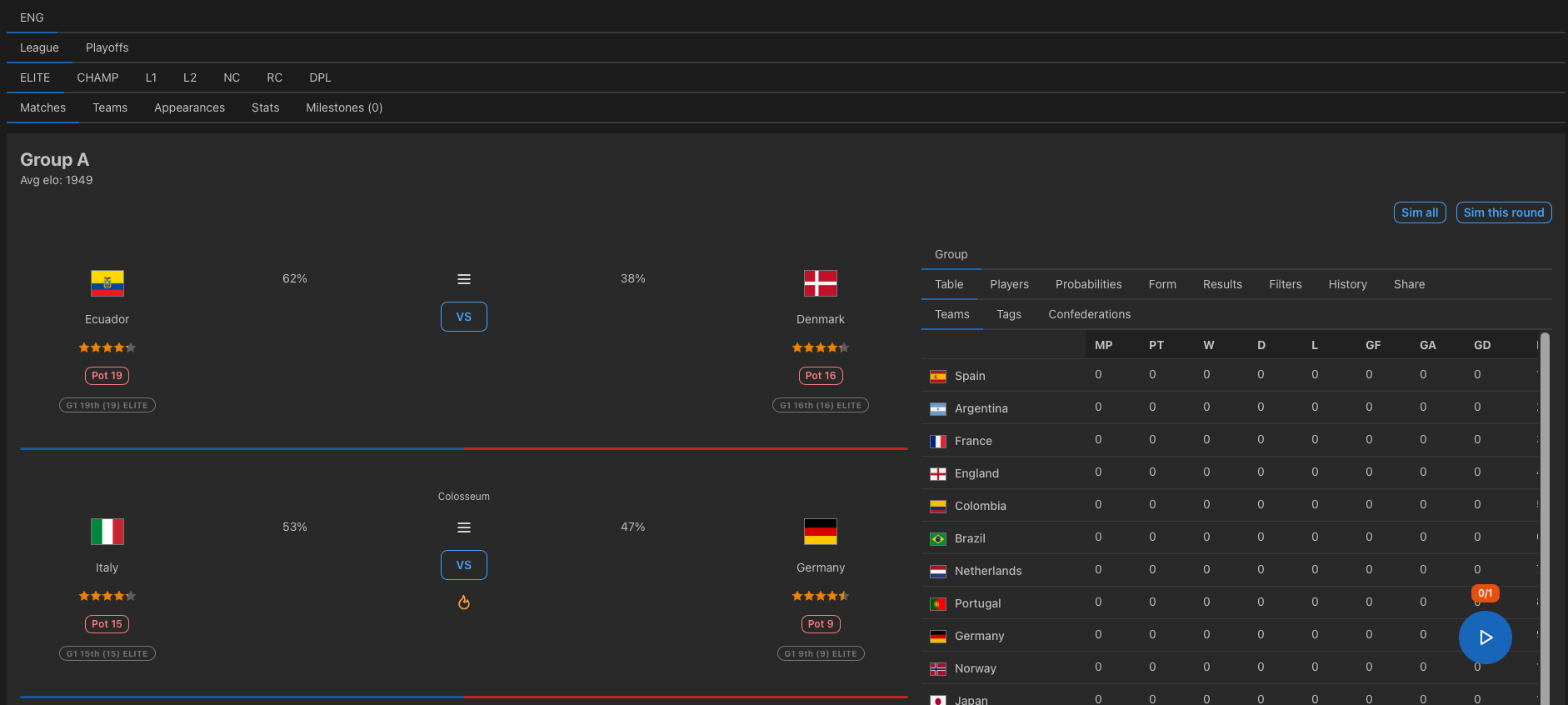The height and width of the screenshot is (705, 1568).
Task: Click the G1 9th (9) ELITE tag
Action: click(x=821, y=653)
